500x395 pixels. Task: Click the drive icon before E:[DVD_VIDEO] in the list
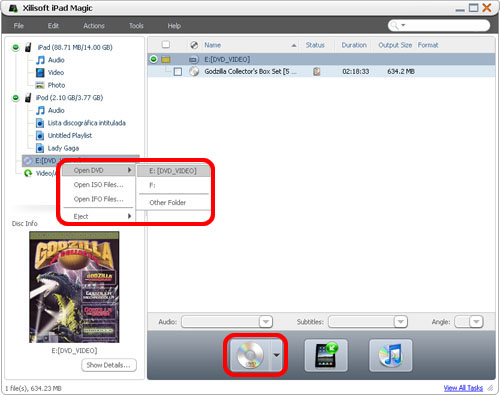coord(194,60)
